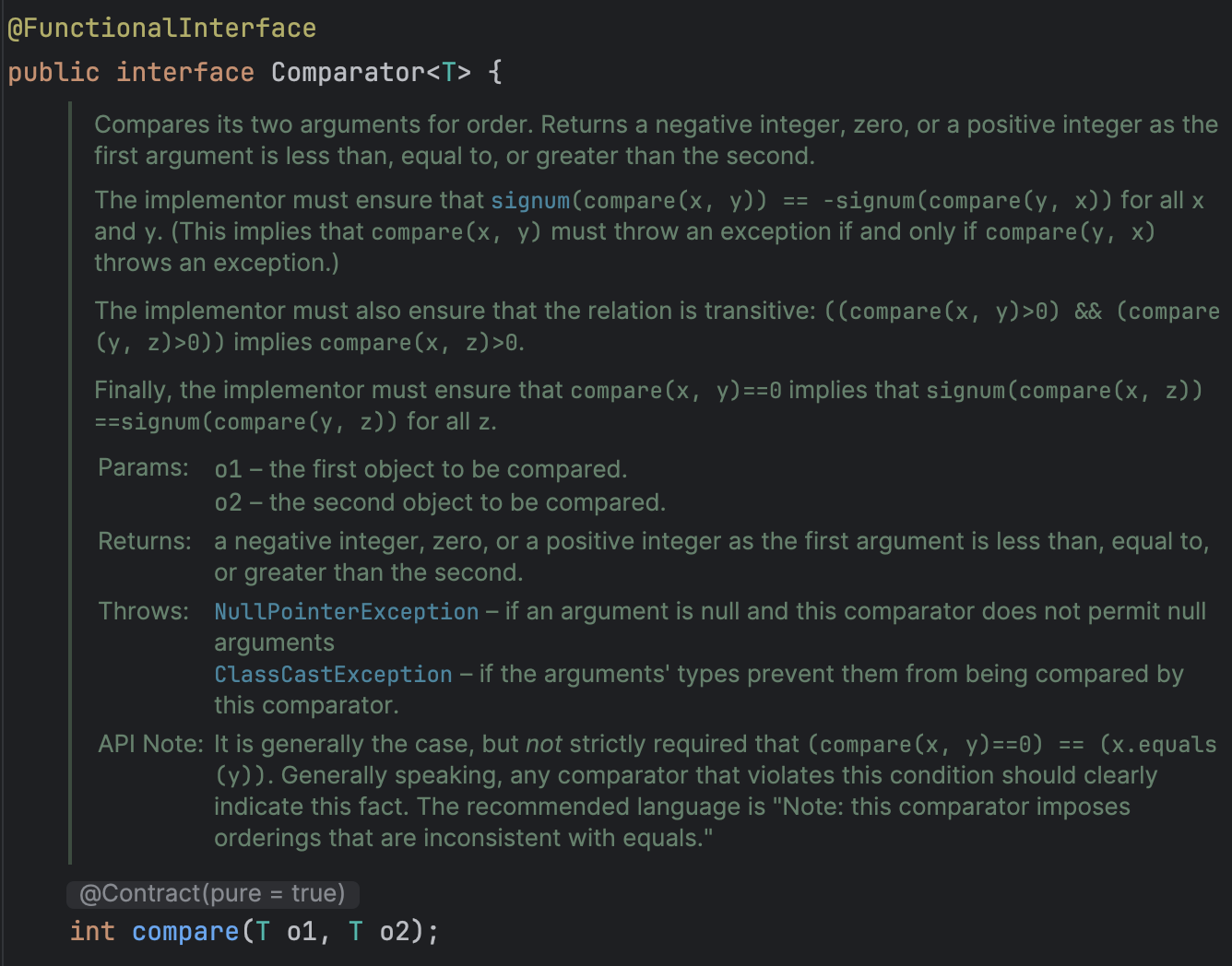
Task: Click the compare method name in the signature
Action: pos(184,931)
